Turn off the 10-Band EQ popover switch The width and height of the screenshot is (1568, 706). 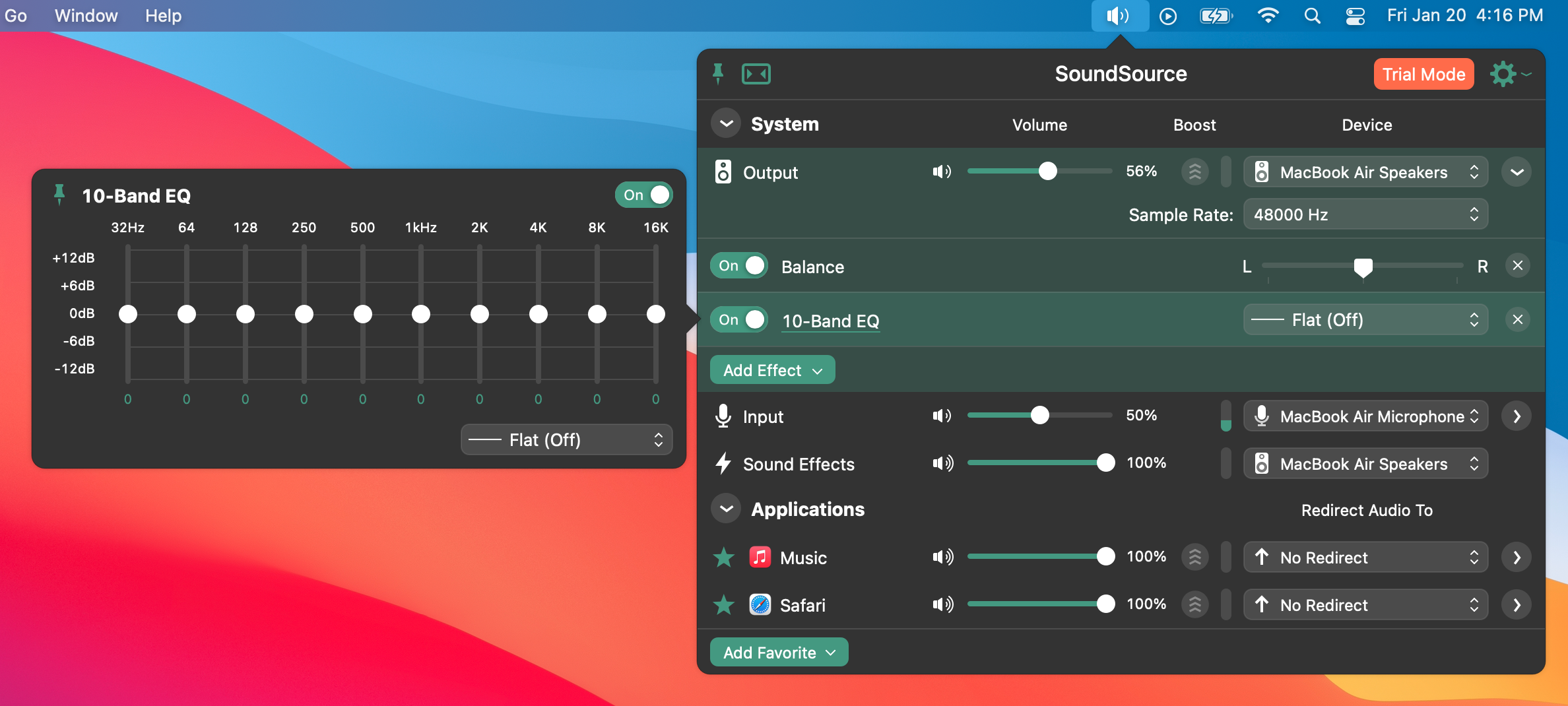click(x=643, y=195)
